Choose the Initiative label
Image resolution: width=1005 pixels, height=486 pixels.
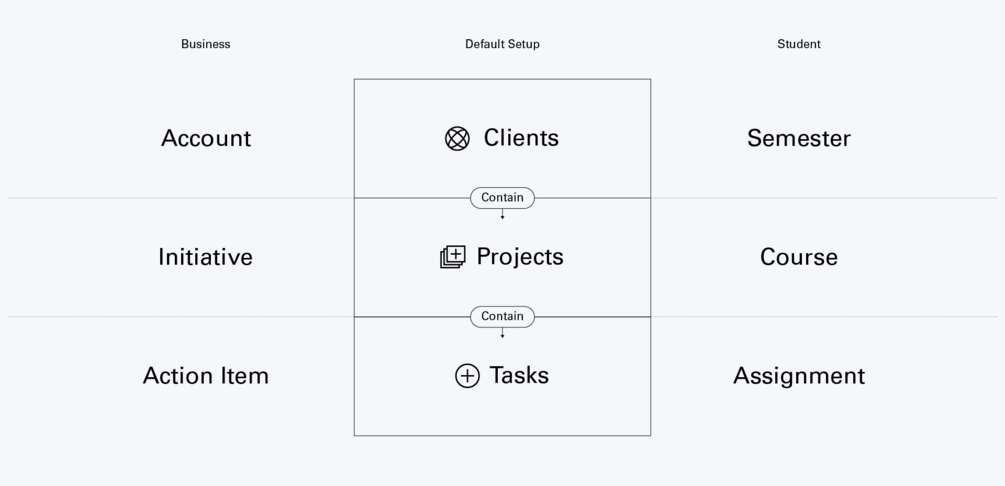click(x=206, y=257)
